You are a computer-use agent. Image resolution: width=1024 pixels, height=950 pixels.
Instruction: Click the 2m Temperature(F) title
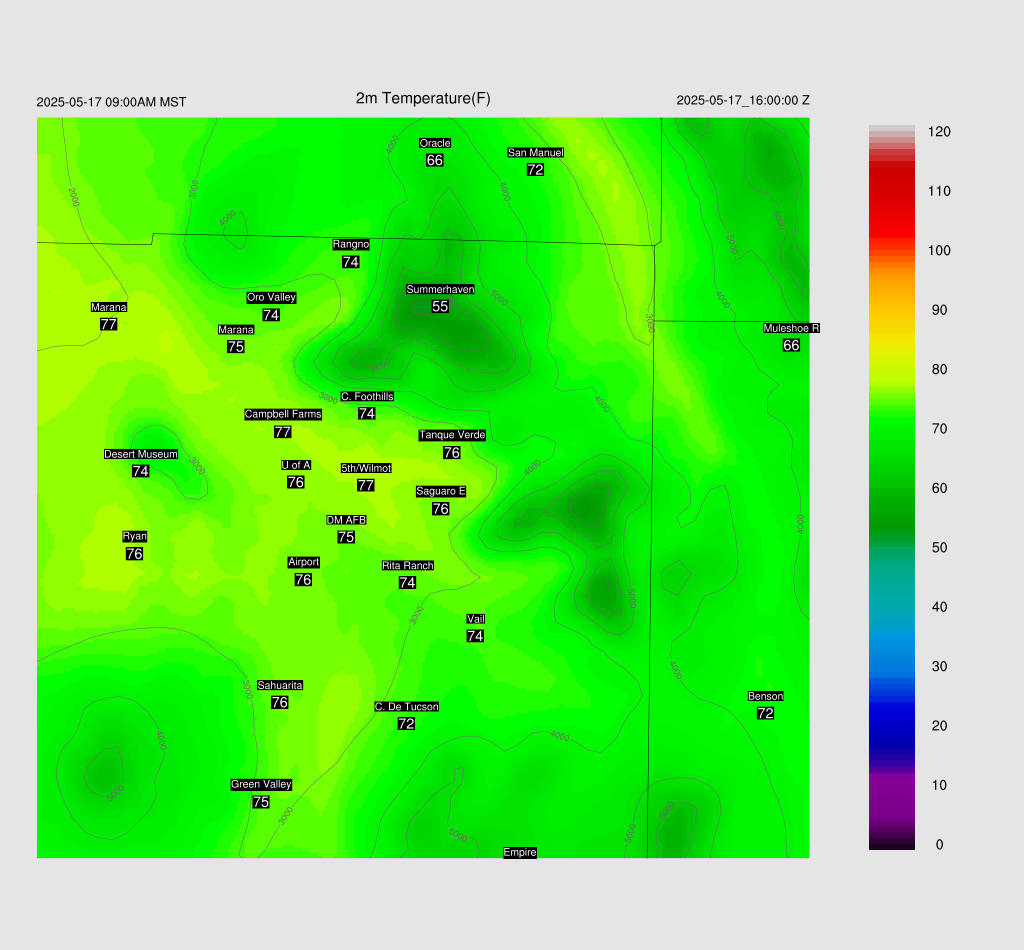click(x=423, y=98)
